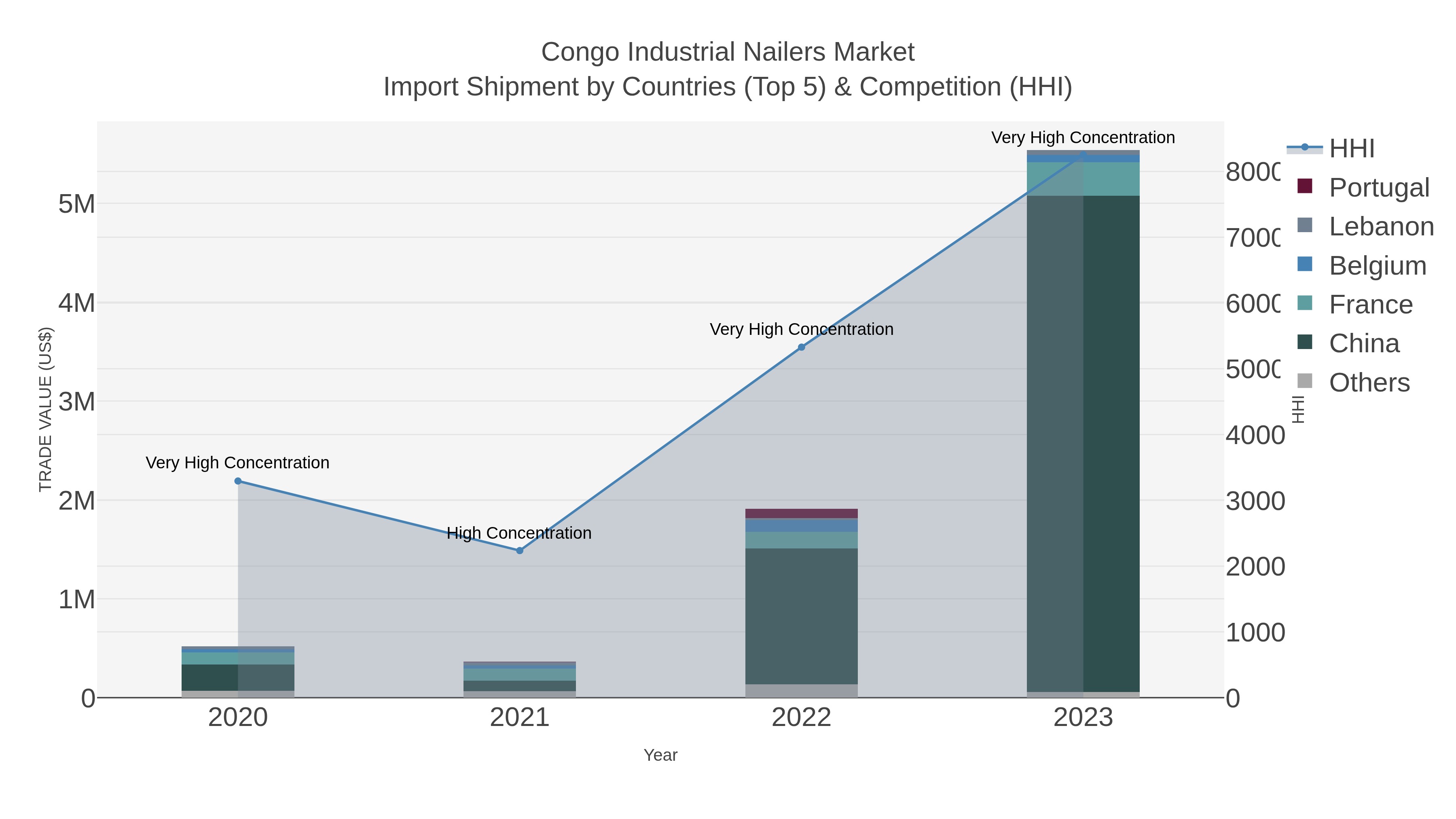Click the France segment of the 2022 bar

tap(802, 540)
